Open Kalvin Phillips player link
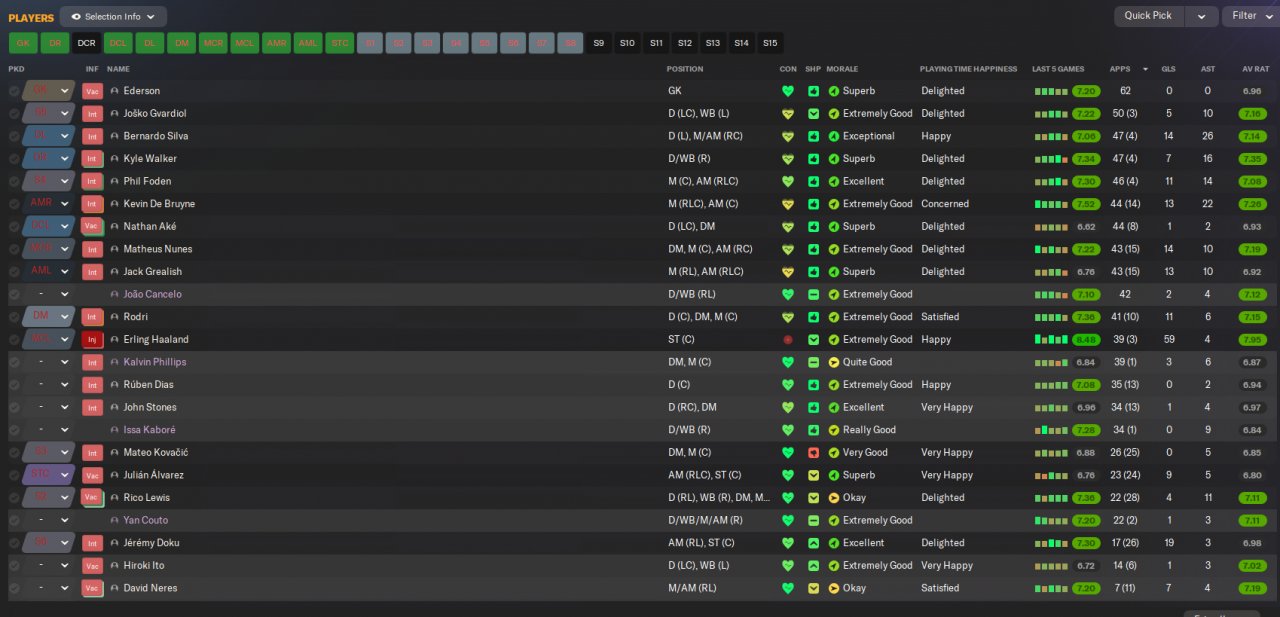 (155, 362)
